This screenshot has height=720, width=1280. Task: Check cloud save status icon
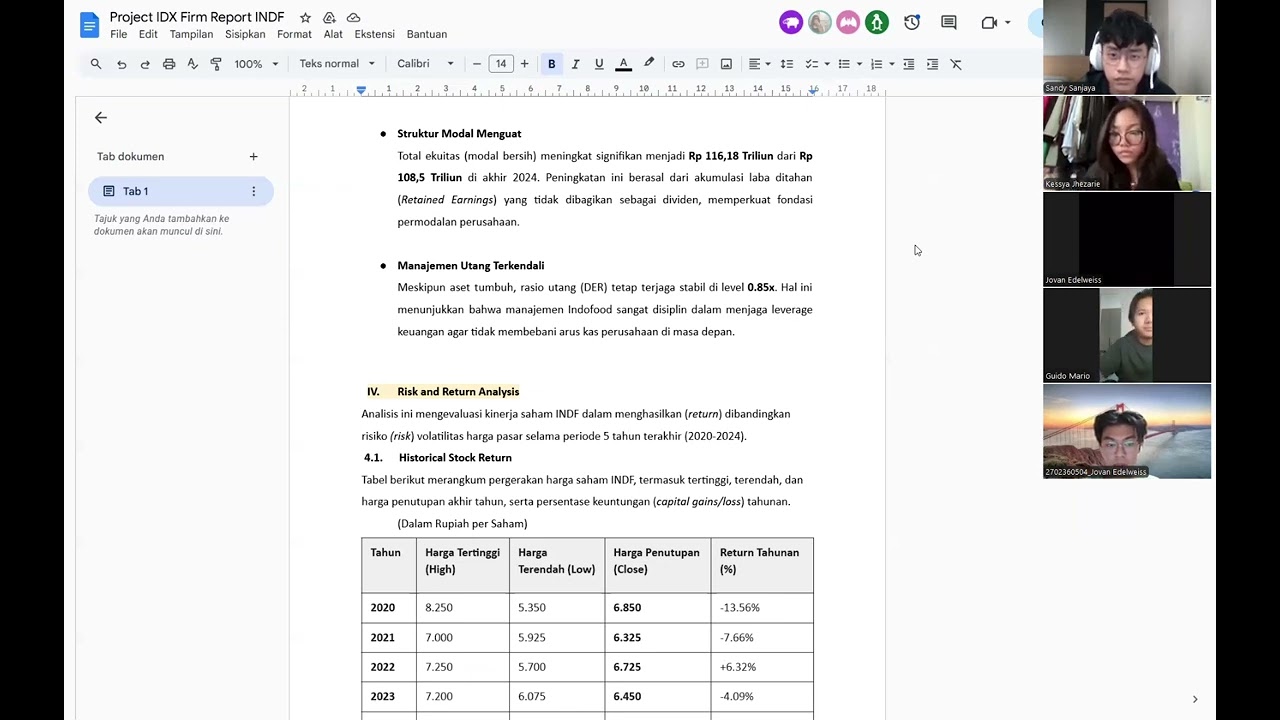point(353,18)
